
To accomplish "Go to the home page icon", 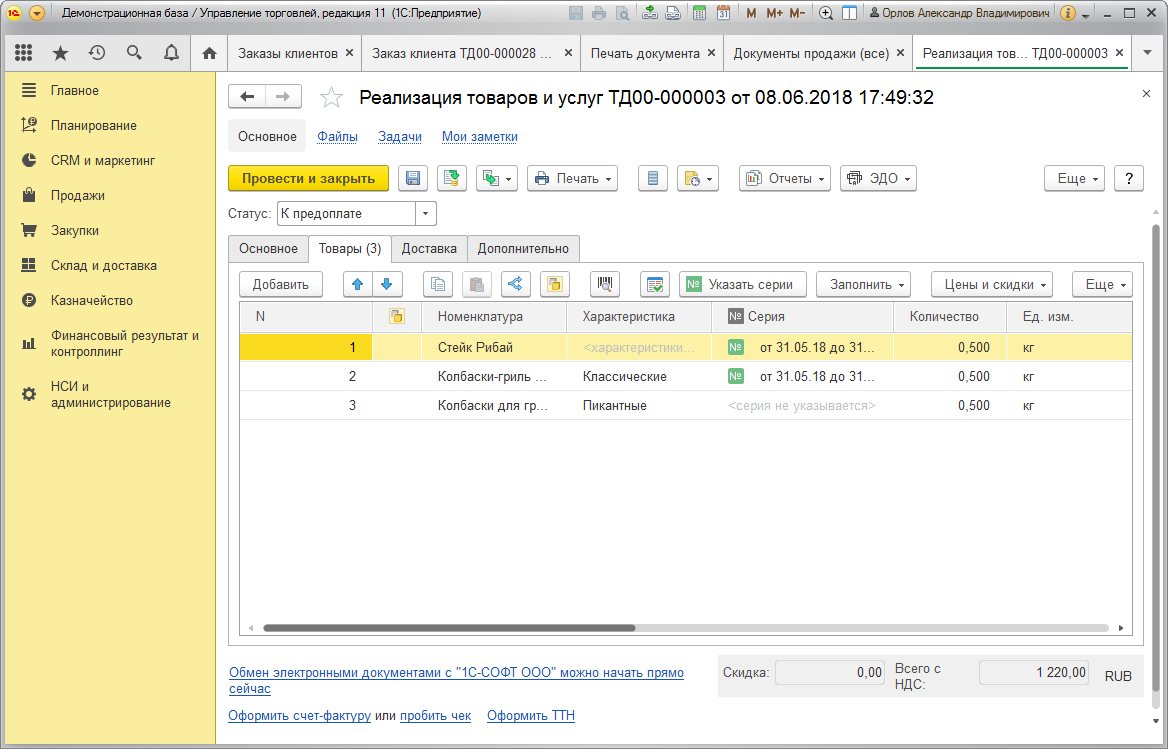I will (209, 53).
